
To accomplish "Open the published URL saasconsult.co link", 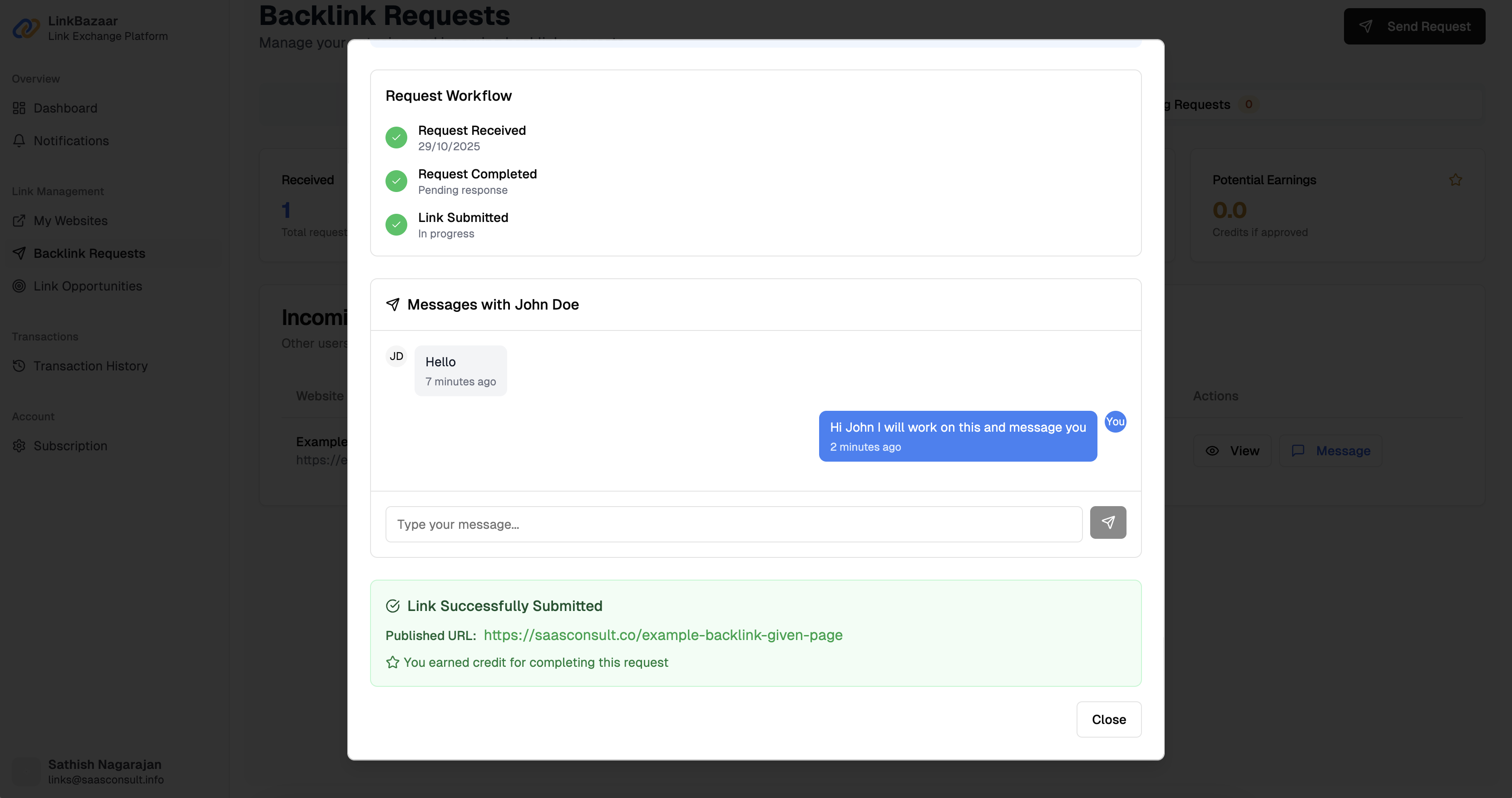I will tap(663, 635).
